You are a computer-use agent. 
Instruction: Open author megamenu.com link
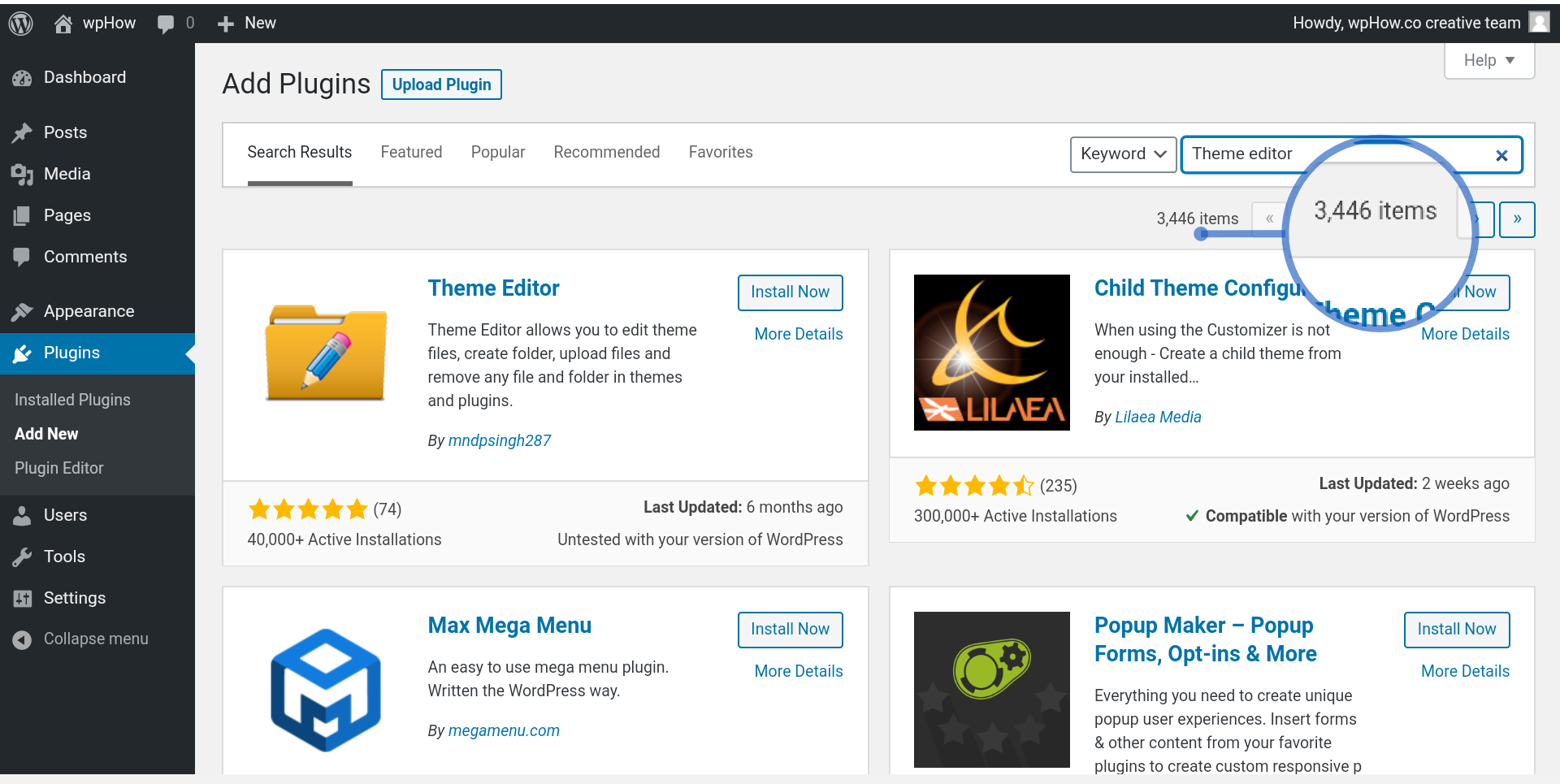pyautogui.click(x=504, y=730)
